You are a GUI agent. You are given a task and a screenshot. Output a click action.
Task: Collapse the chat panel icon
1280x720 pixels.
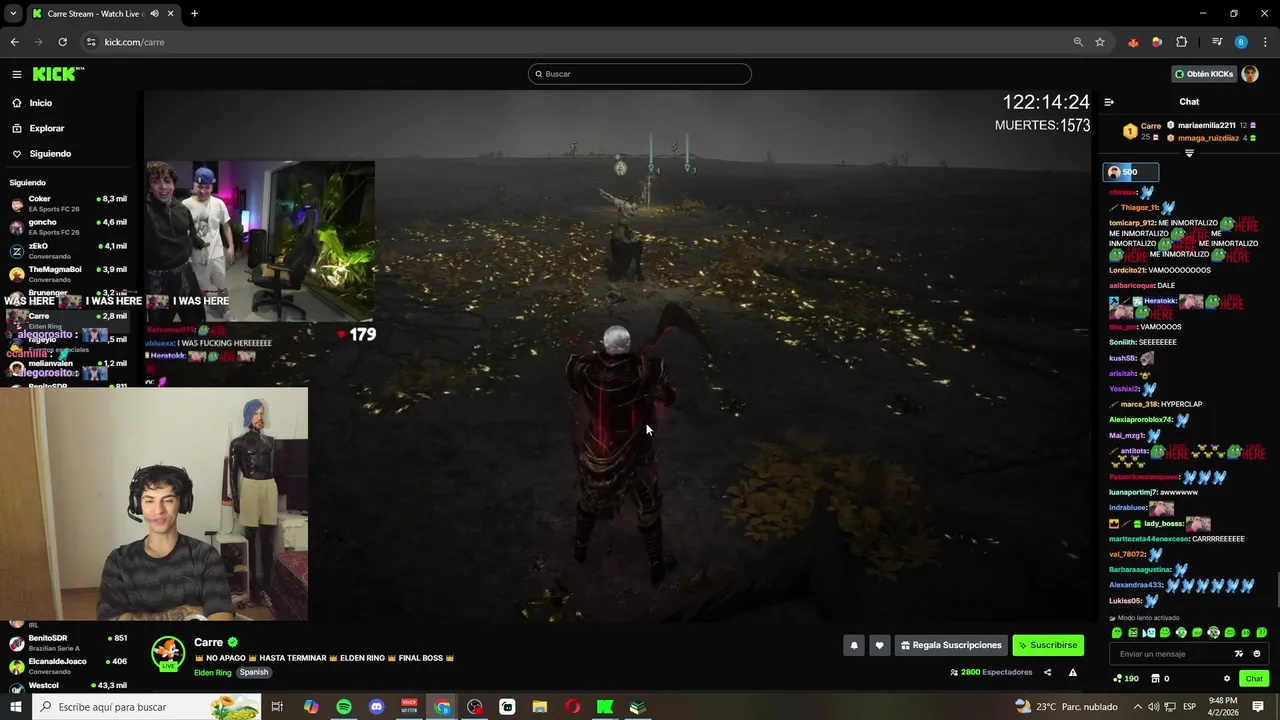coord(1109,102)
